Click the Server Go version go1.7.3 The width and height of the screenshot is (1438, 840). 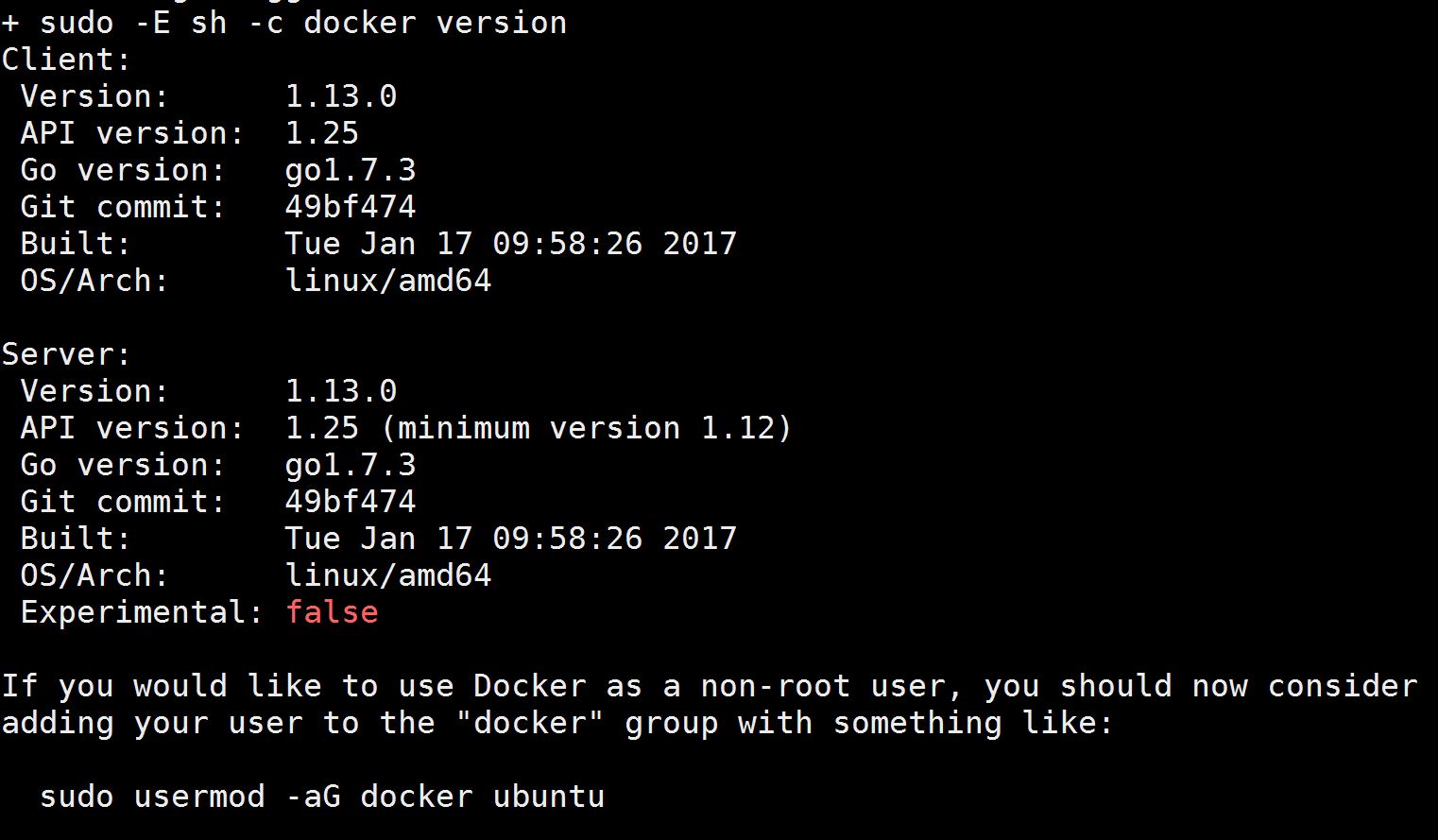coord(351,465)
